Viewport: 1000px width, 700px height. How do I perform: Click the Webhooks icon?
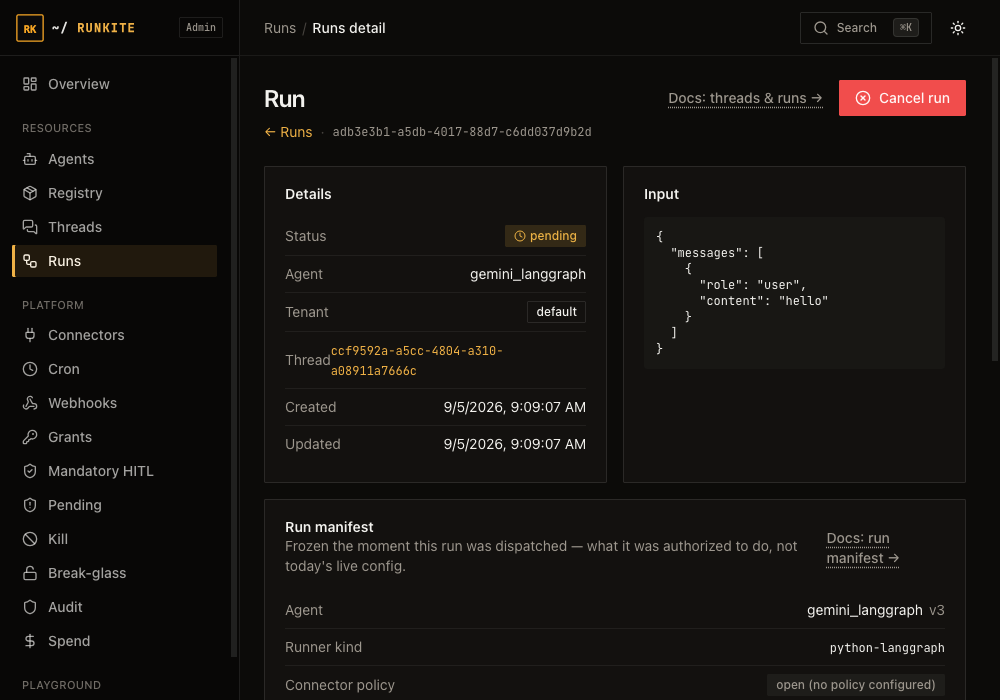[30, 403]
